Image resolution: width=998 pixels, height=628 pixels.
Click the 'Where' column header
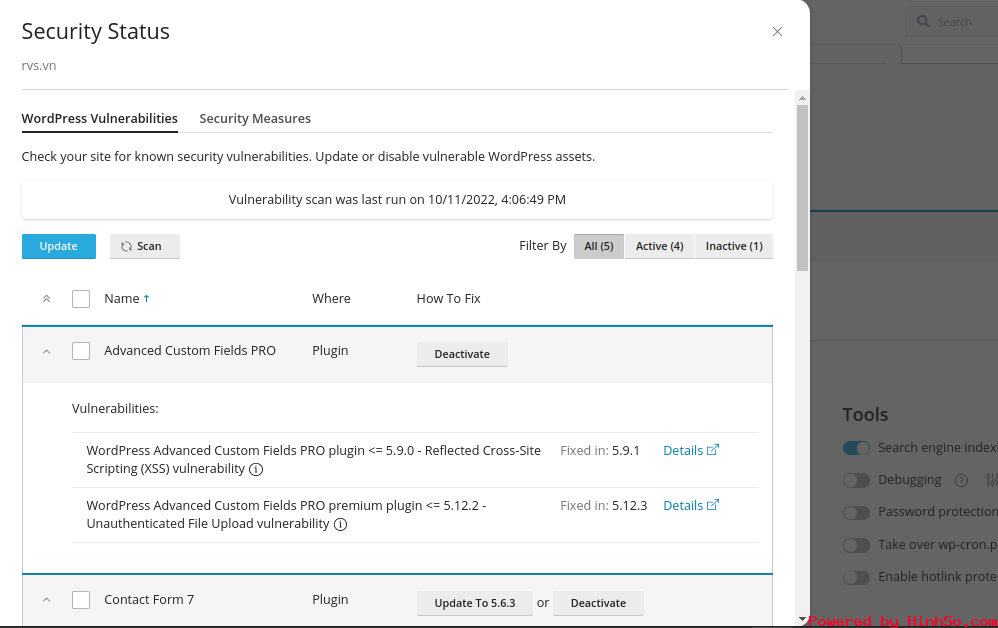point(331,298)
